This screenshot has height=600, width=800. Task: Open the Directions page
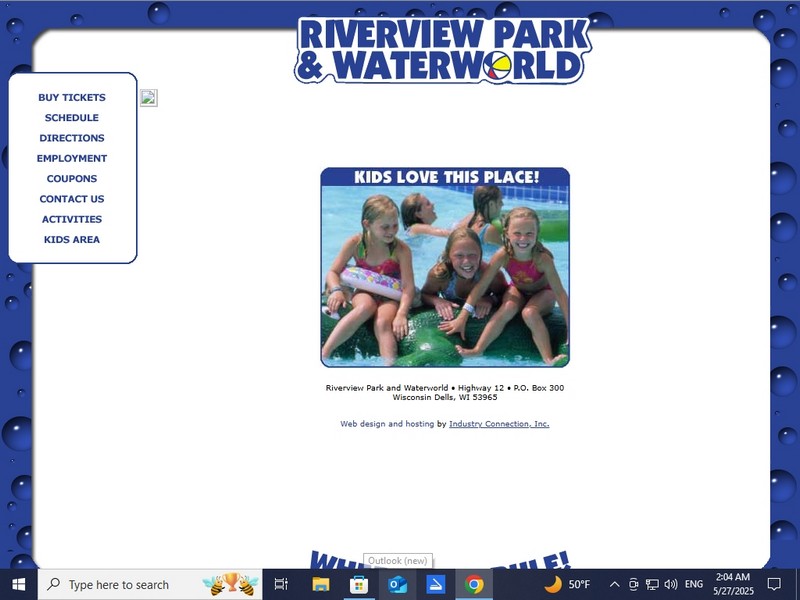[72, 138]
